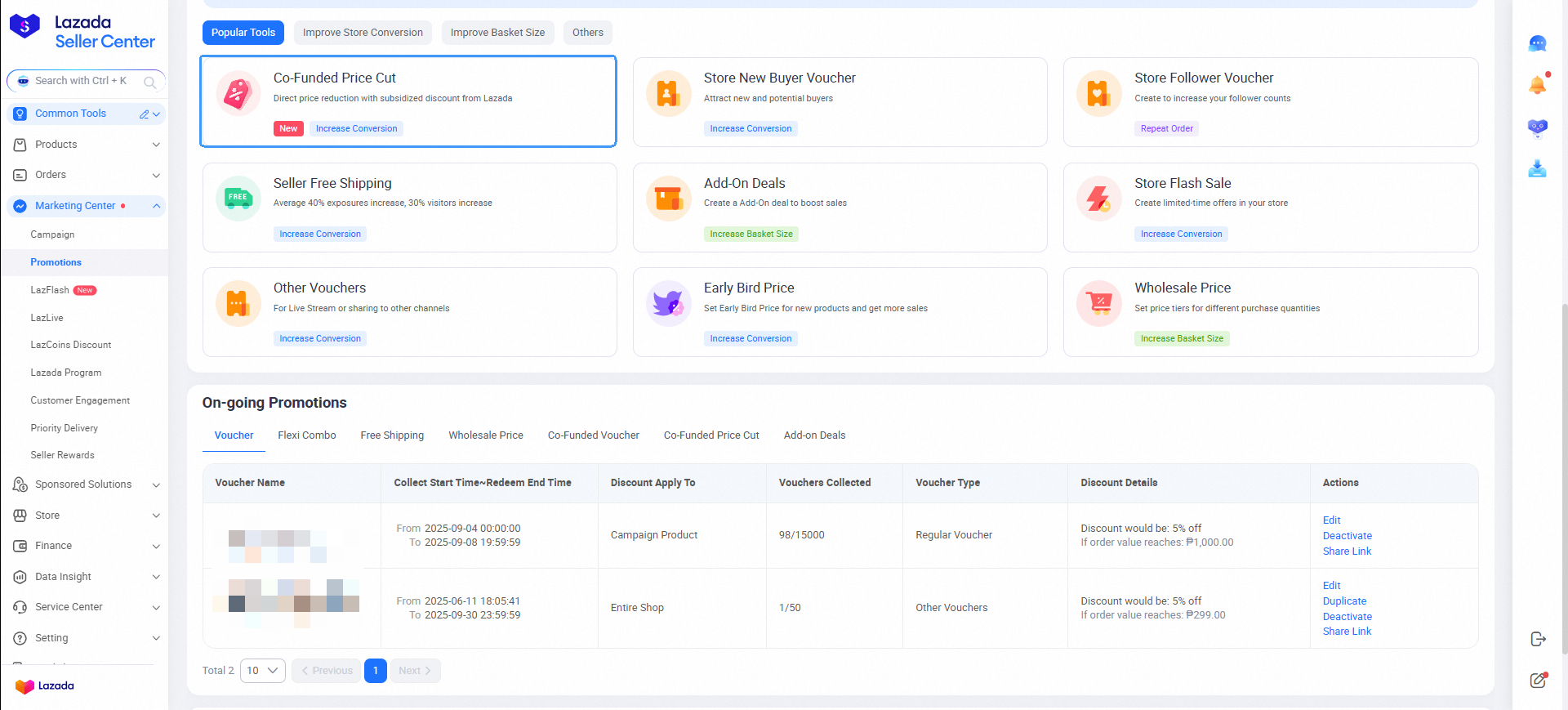Click Duplicate for the Entire Shop voucher
Screen dimensions: 1568x710
pyautogui.click(x=1344, y=601)
